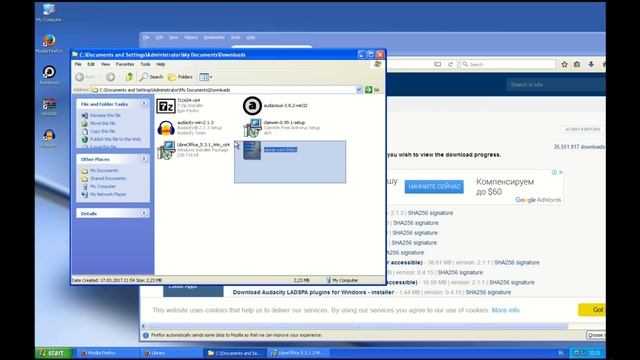Open Explorer File menu
The height and width of the screenshot is (360, 640).
click(78, 64)
